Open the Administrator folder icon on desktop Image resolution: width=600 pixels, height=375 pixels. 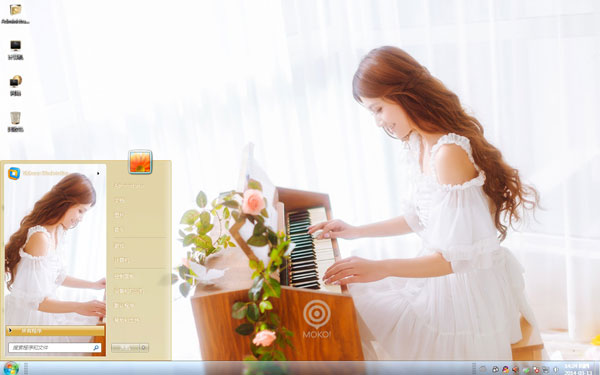point(15,15)
